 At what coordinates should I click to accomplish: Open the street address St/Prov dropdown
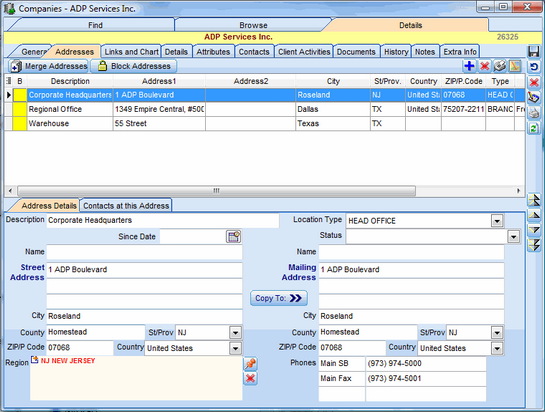point(235,333)
